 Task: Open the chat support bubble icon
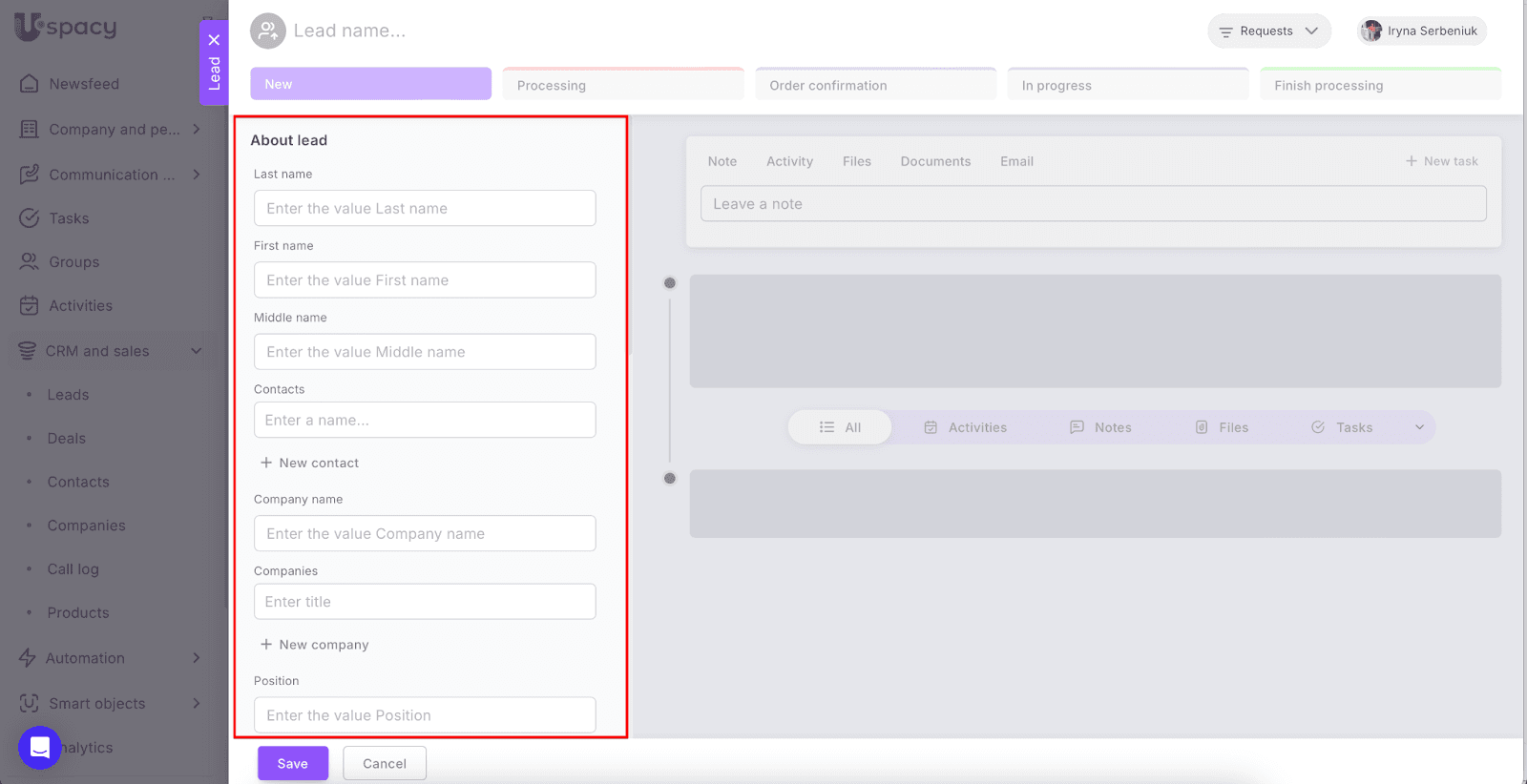click(x=40, y=748)
